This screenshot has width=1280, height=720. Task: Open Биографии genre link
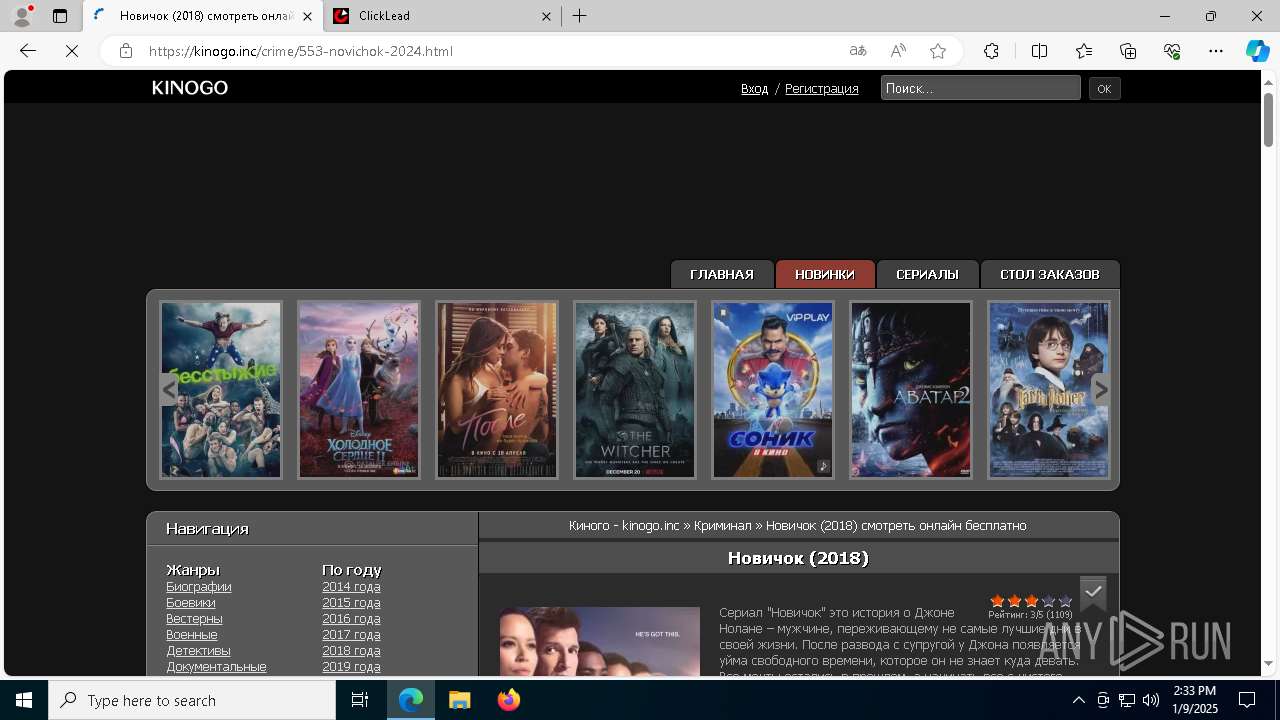pos(199,587)
